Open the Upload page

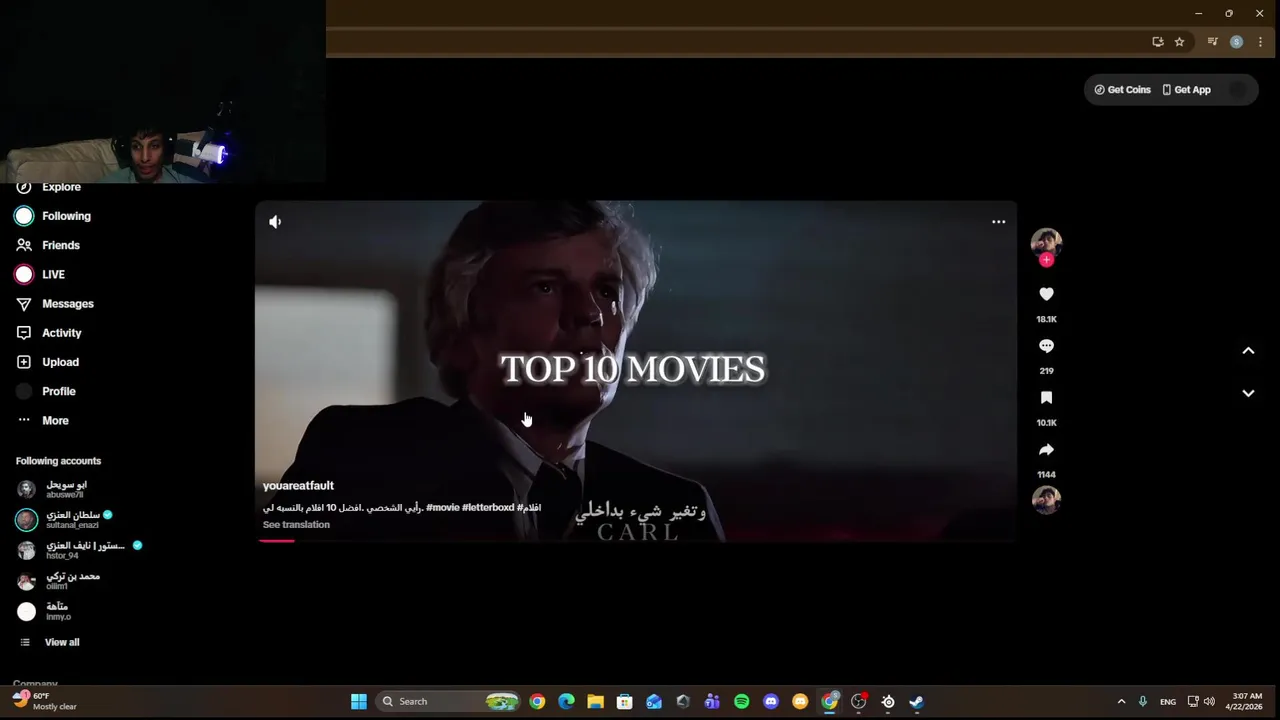click(x=60, y=362)
